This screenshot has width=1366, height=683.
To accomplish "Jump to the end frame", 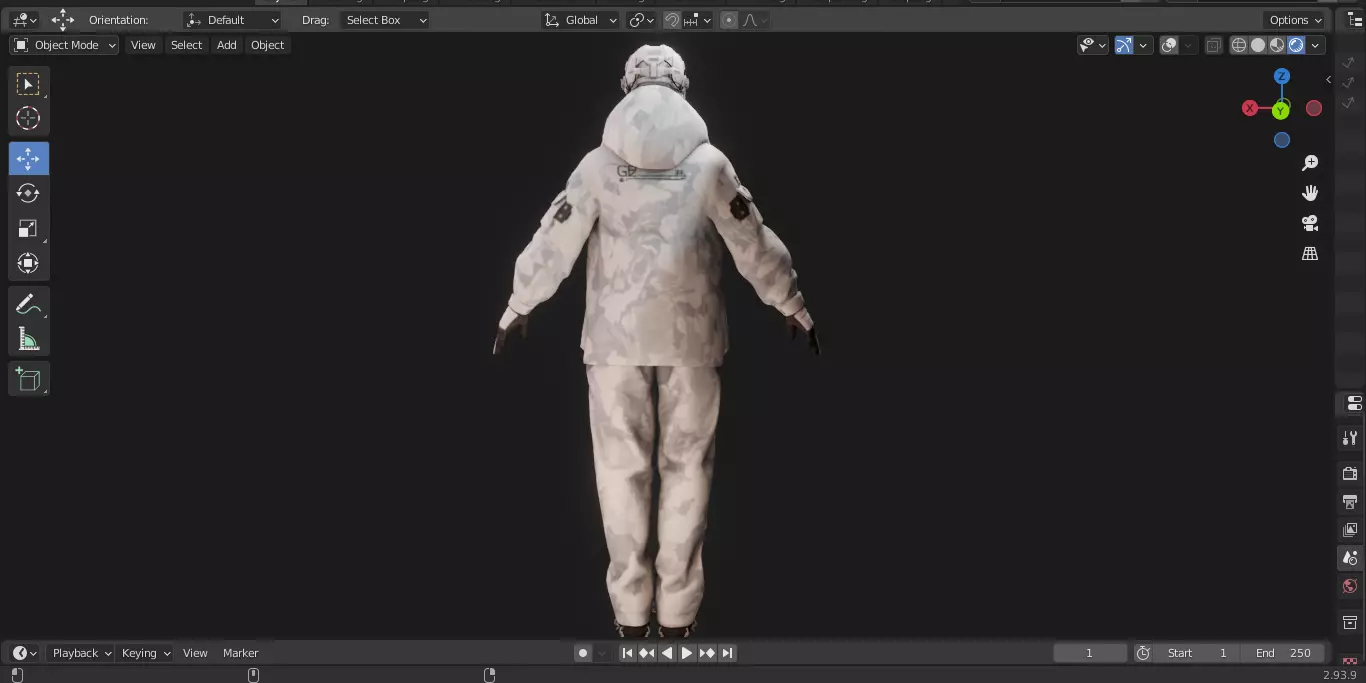I will tap(728, 653).
